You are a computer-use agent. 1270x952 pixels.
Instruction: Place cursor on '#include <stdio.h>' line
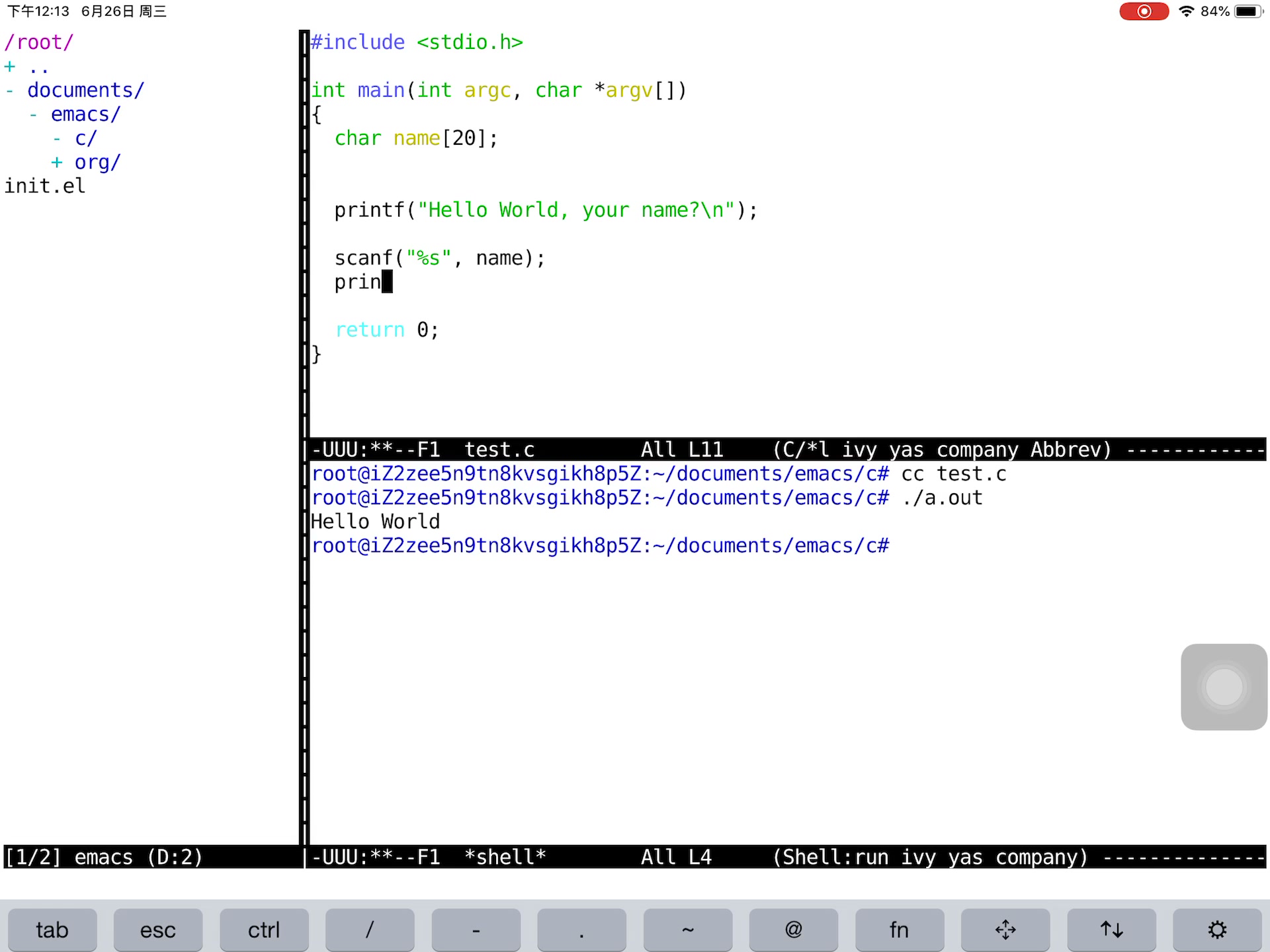pos(417,42)
